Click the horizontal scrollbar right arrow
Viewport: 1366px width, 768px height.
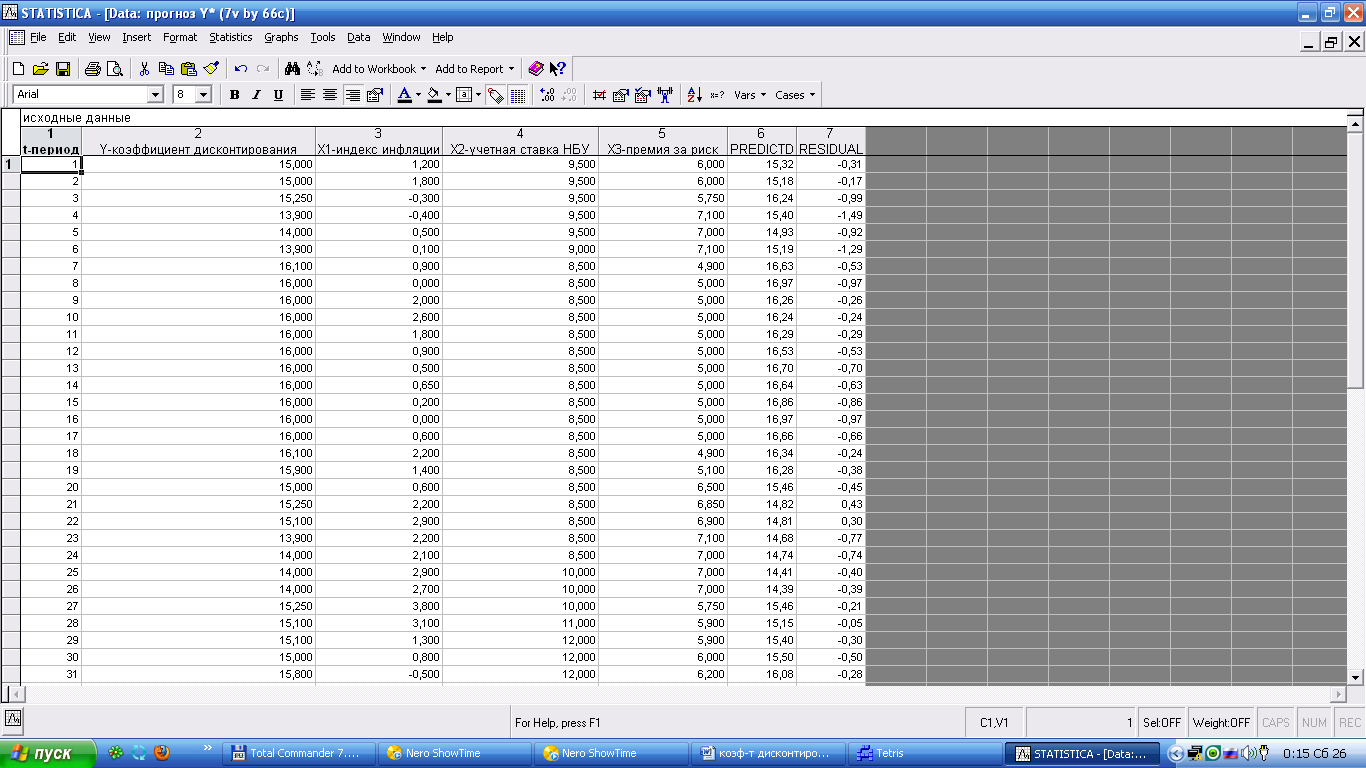[1339, 694]
